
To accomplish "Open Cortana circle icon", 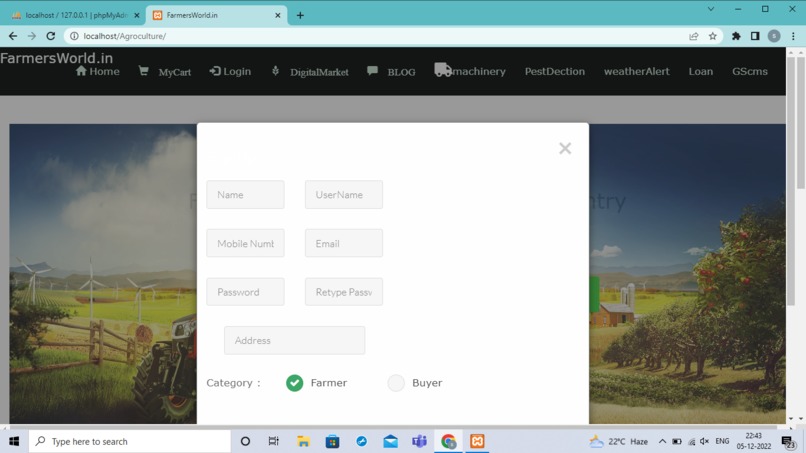I will 245,441.
